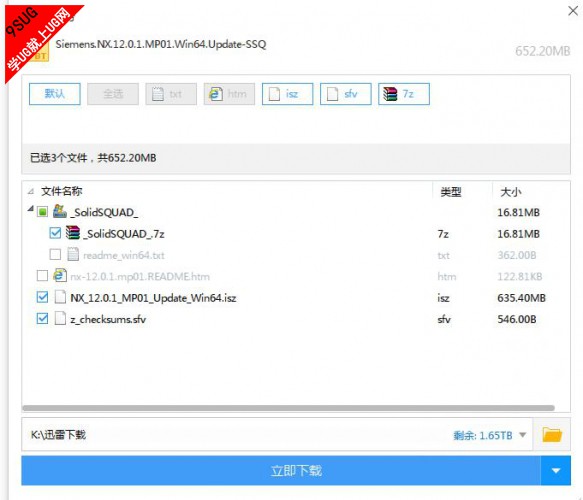Image resolution: width=583 pixels, height=500 pixels.
Task: Toggle the _SolidSQUAD_ folder checkbox
Action: tap(42, 212)
